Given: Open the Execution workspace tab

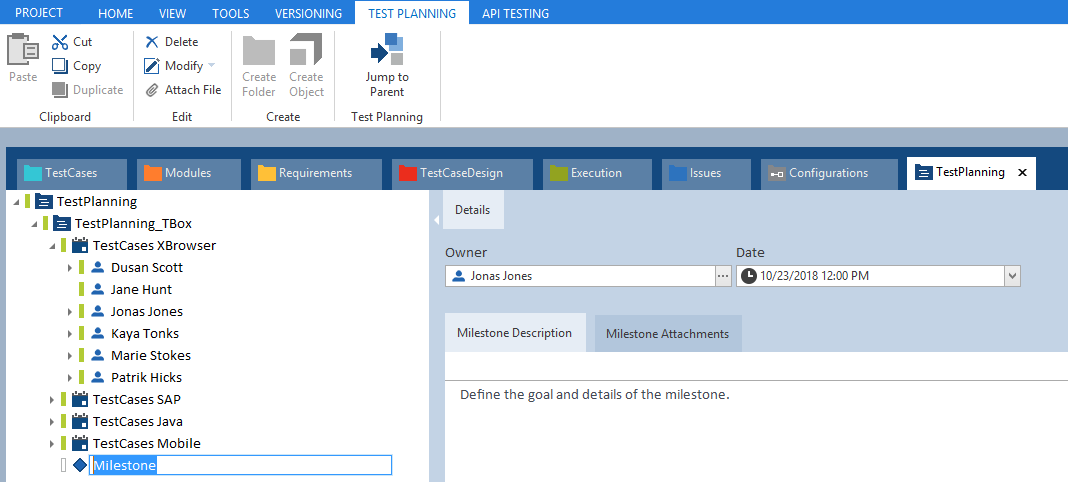Looking at the screenshot, I should (x=596, y=173).
